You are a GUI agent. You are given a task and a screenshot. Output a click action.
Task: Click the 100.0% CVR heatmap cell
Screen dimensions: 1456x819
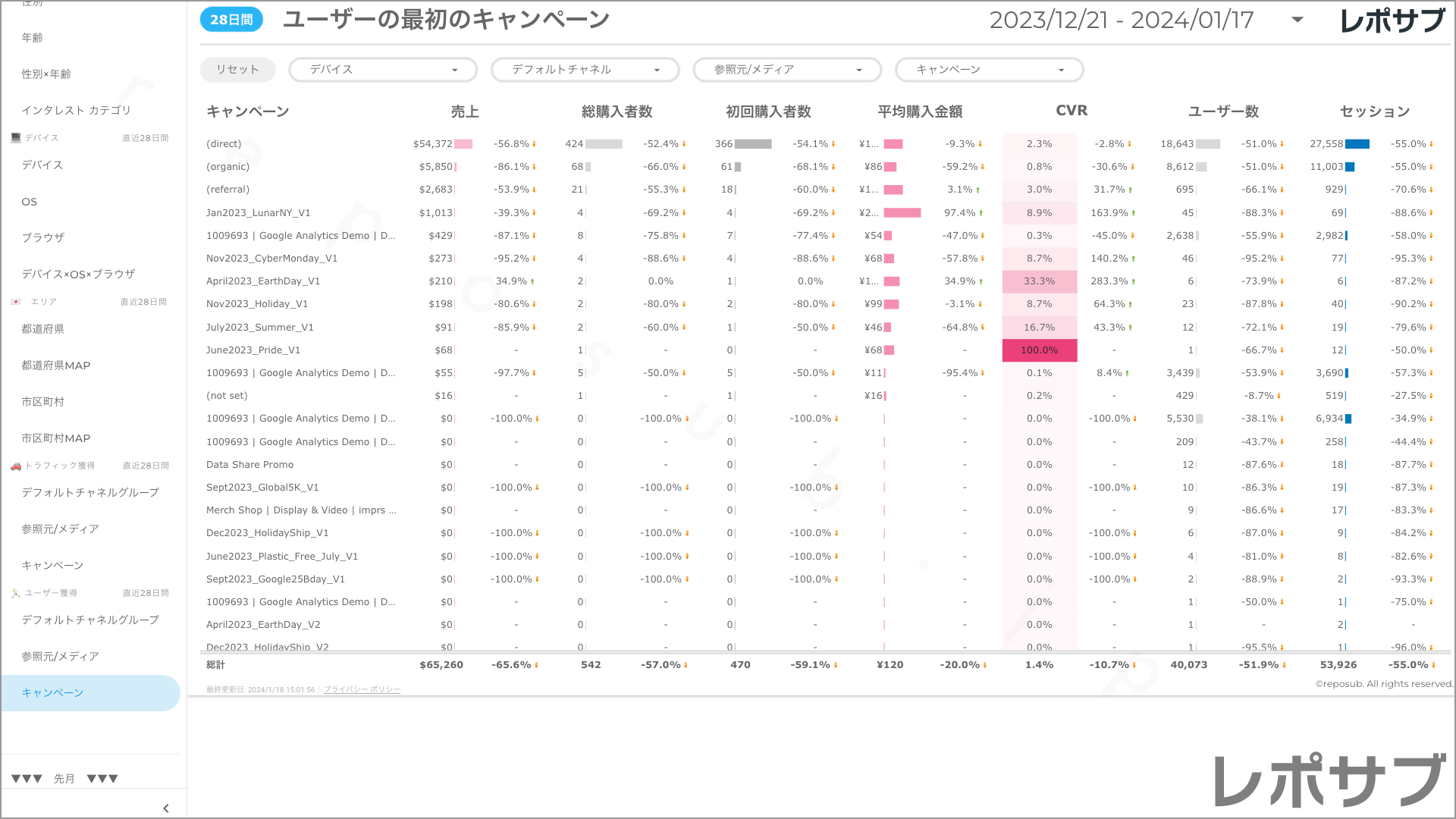coord(1039,350)
